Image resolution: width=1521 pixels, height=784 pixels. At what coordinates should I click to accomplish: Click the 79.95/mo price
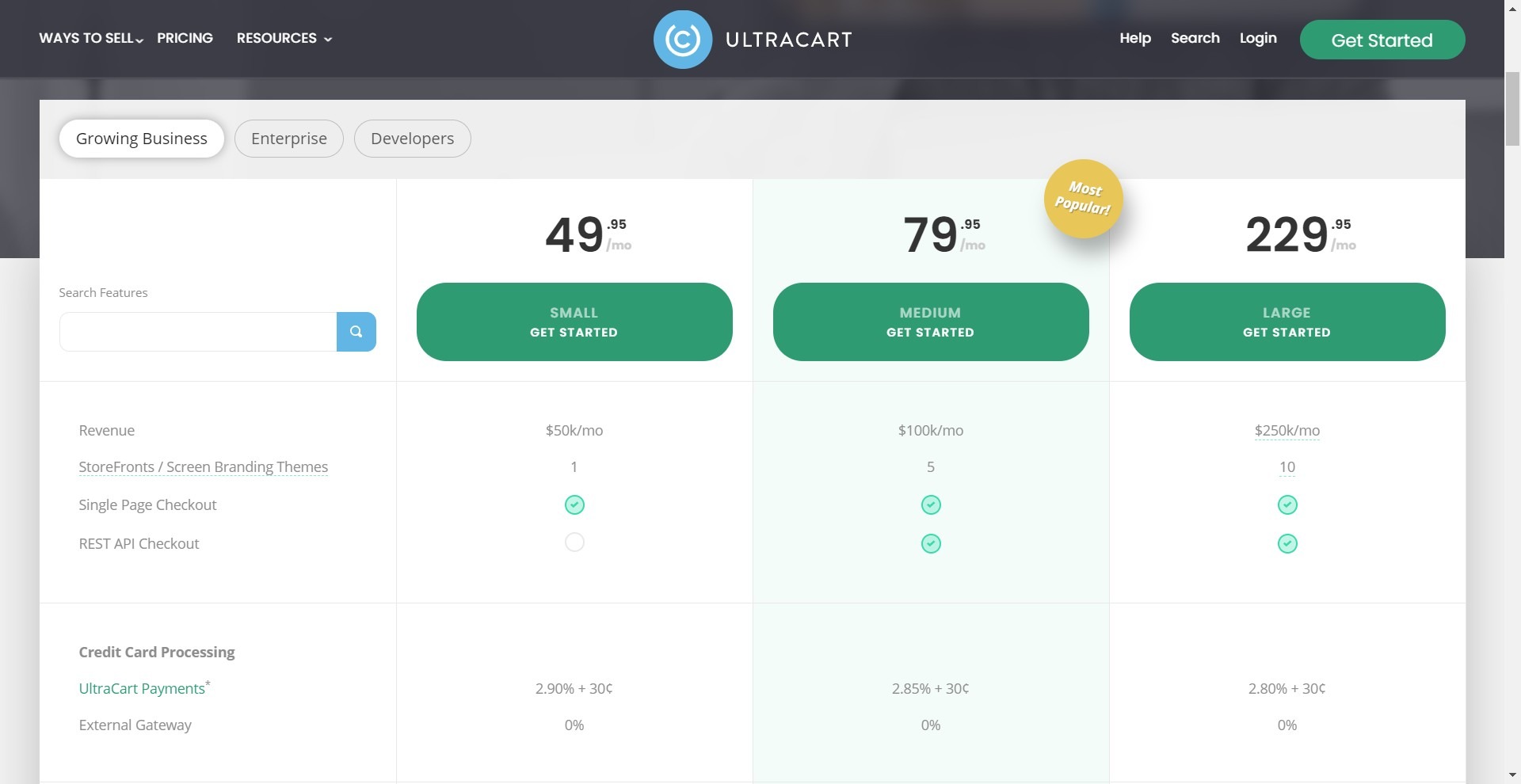[x=944, y=234]
